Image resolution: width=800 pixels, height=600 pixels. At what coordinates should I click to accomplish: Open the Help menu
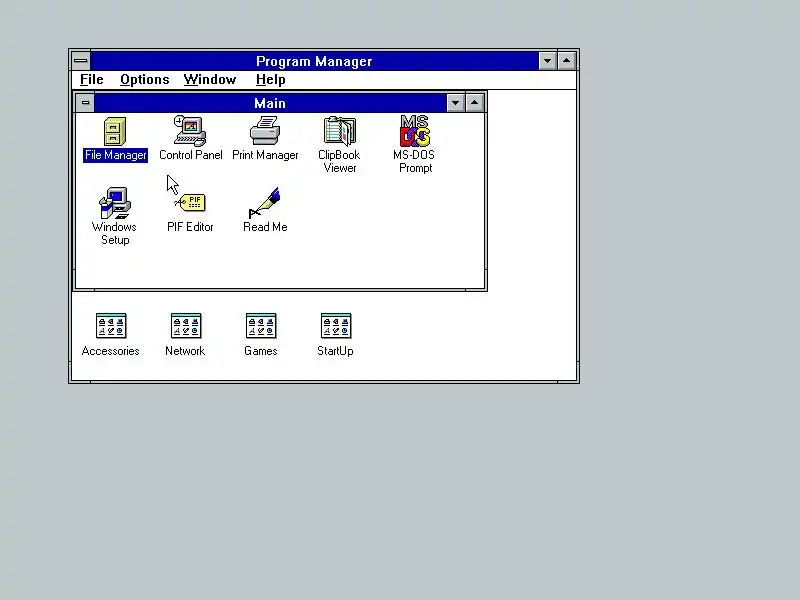coord(270,80)
